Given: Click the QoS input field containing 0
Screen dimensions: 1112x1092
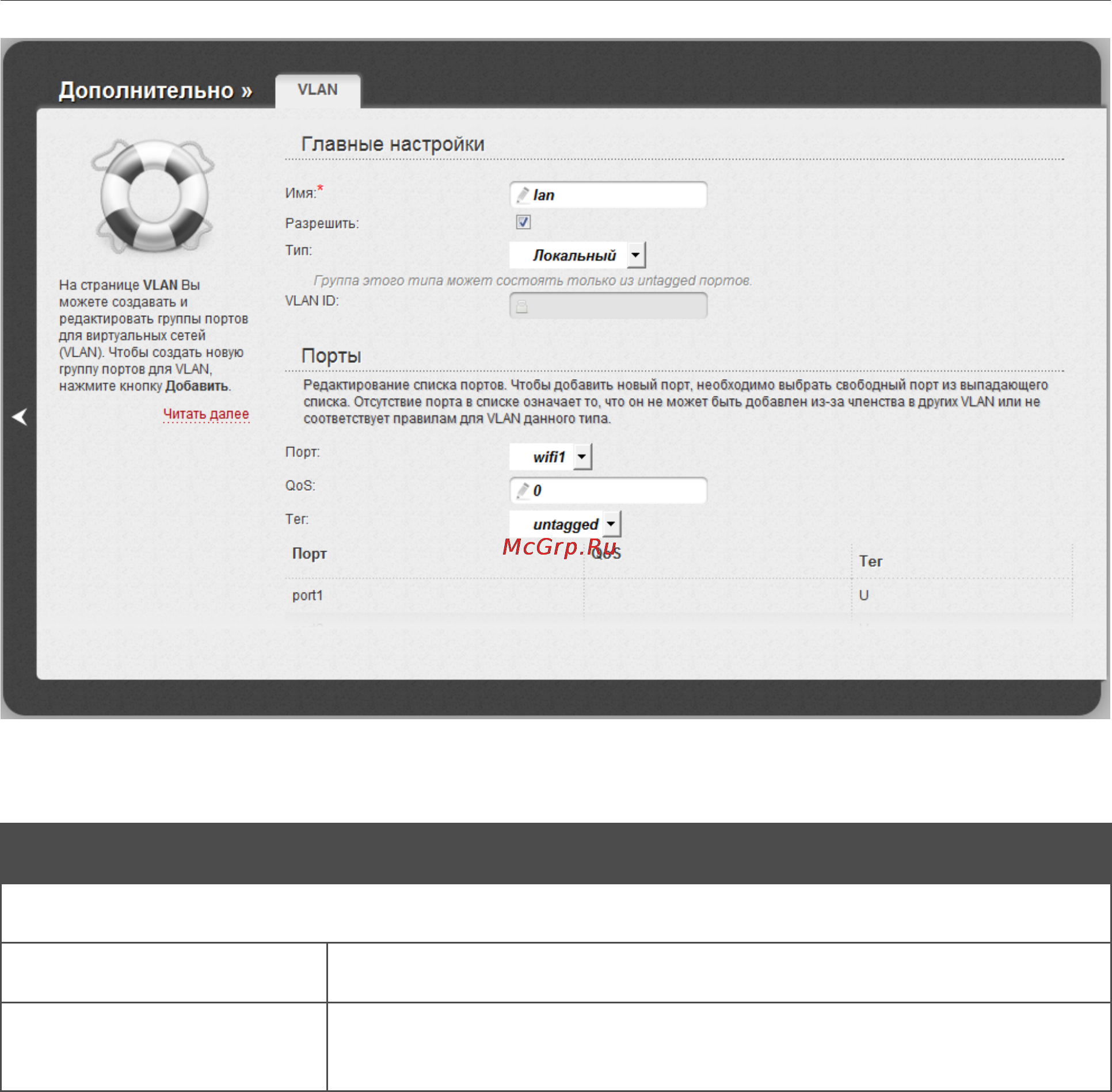Looking at the screenshot, I should (608, 491).
